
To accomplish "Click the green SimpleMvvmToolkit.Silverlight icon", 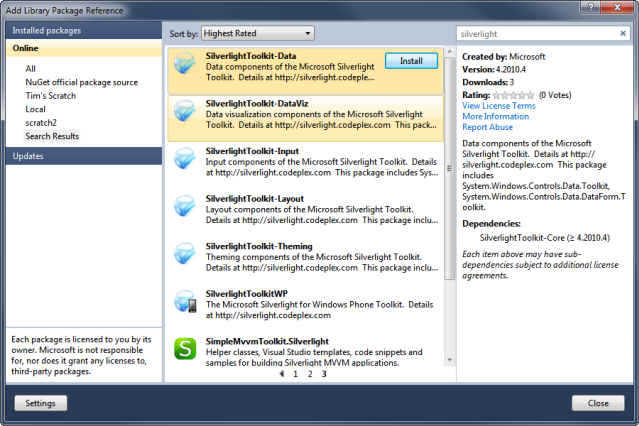I will [x=185, y=349].
